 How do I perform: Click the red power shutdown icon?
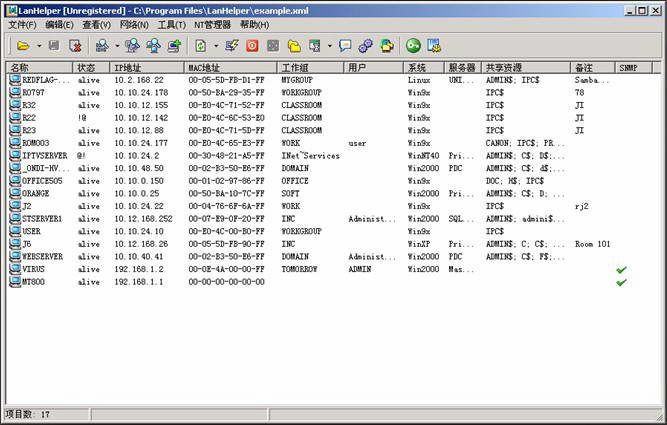click(252, 46)
